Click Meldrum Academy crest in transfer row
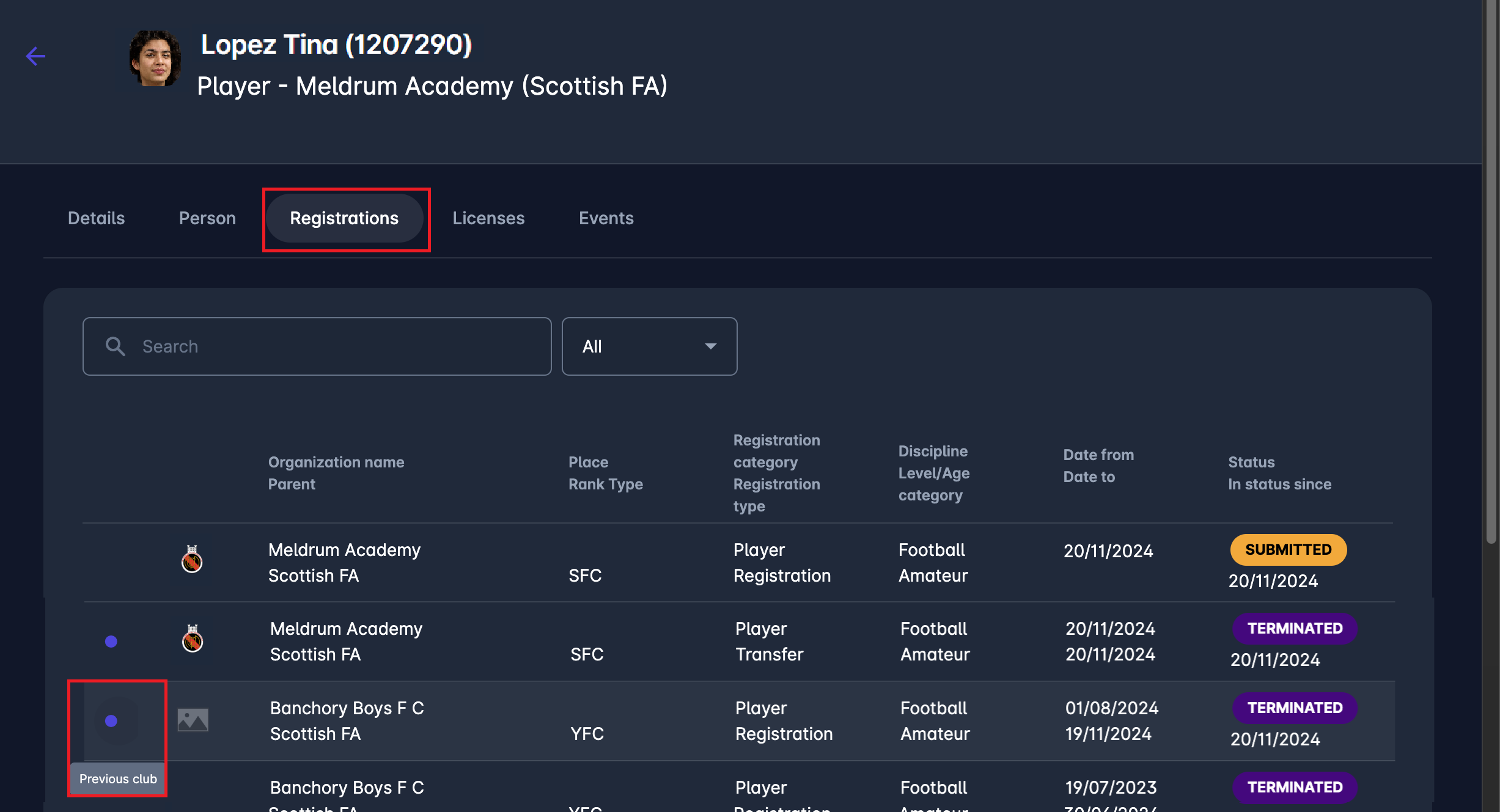 [193, 638]
